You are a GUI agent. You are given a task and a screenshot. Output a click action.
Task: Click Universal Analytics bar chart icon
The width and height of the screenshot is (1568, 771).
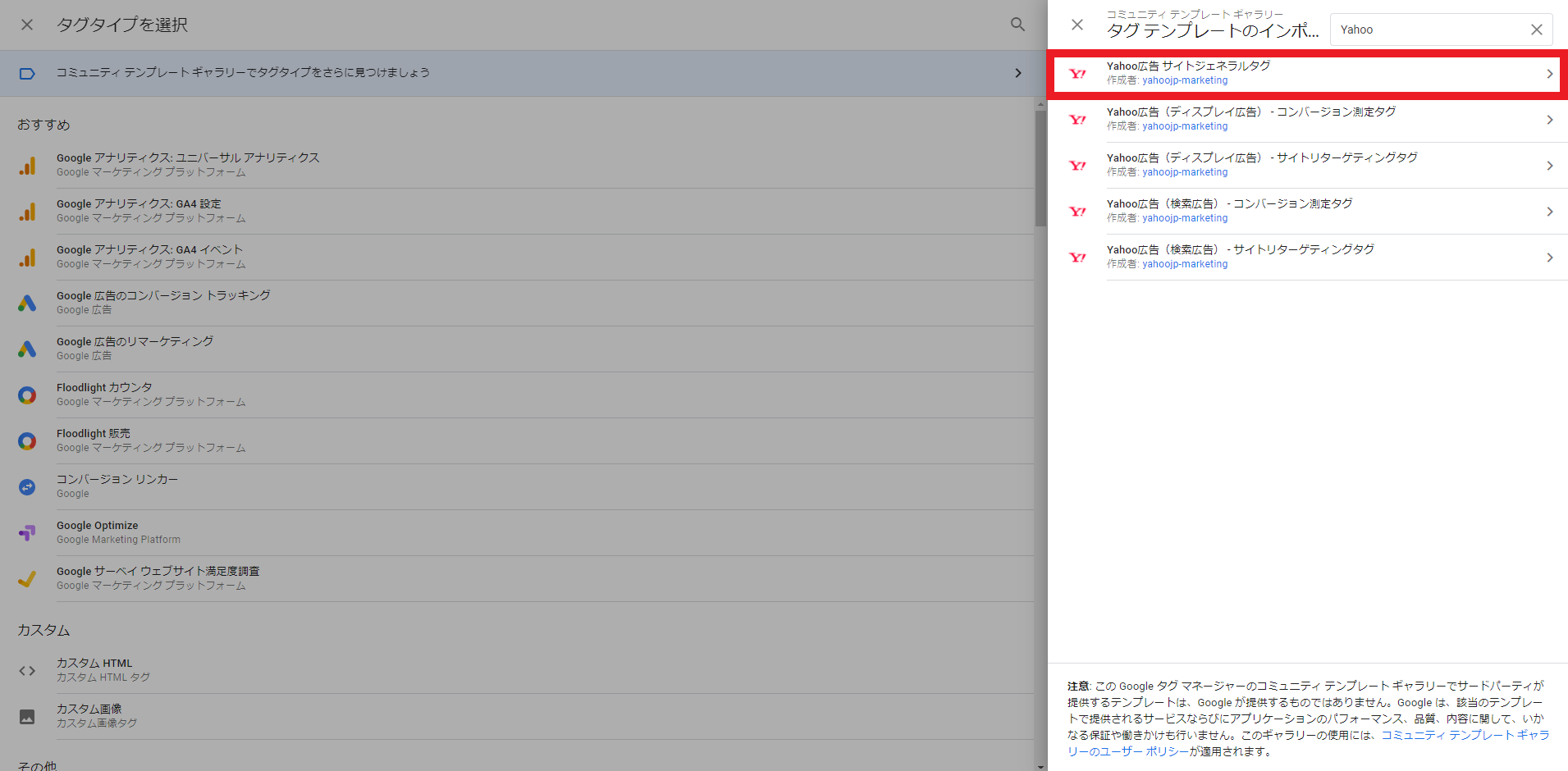click(x=27, y=166)
